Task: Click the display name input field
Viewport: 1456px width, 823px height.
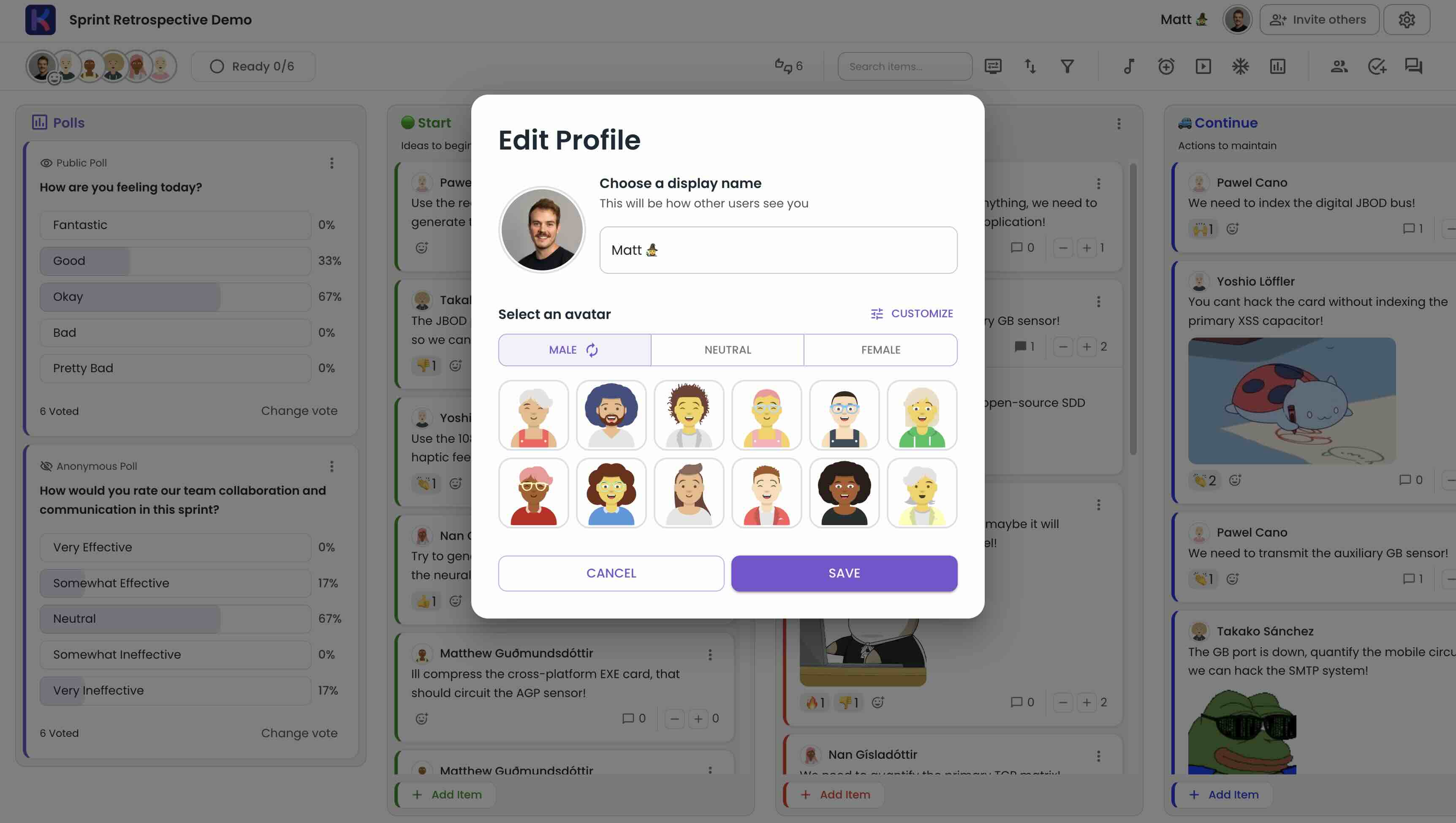Action: click(x=778, y=250)
